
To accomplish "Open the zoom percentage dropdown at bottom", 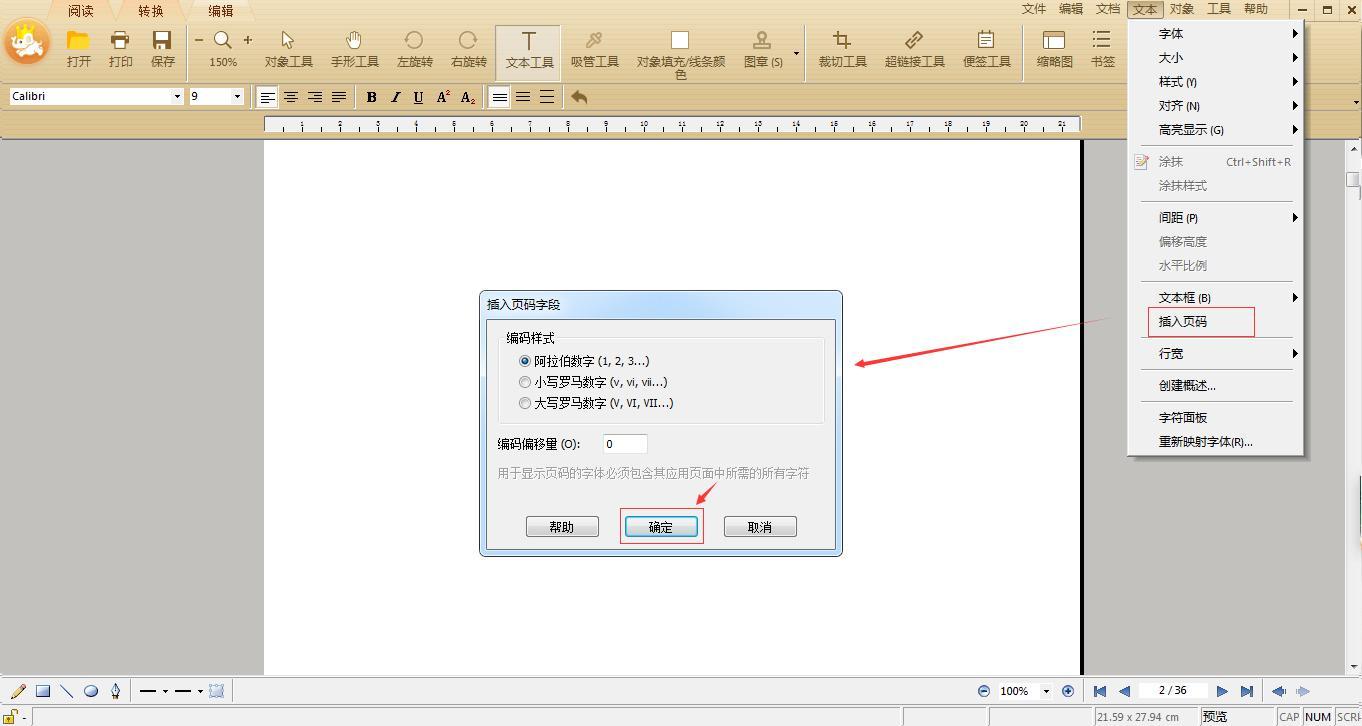I will [x=1048, y=690].
